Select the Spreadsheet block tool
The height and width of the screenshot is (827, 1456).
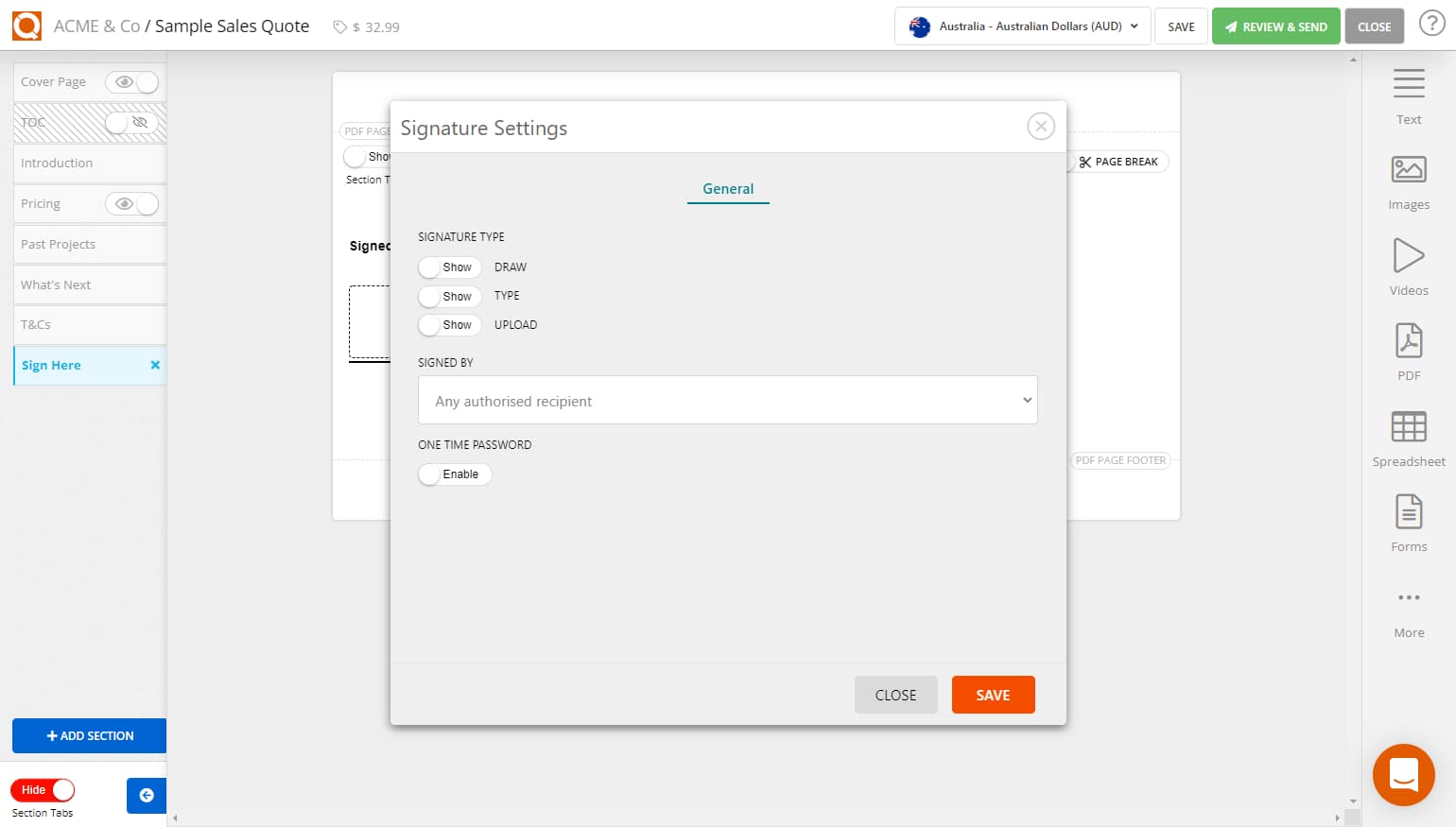tap(1408, 436)
